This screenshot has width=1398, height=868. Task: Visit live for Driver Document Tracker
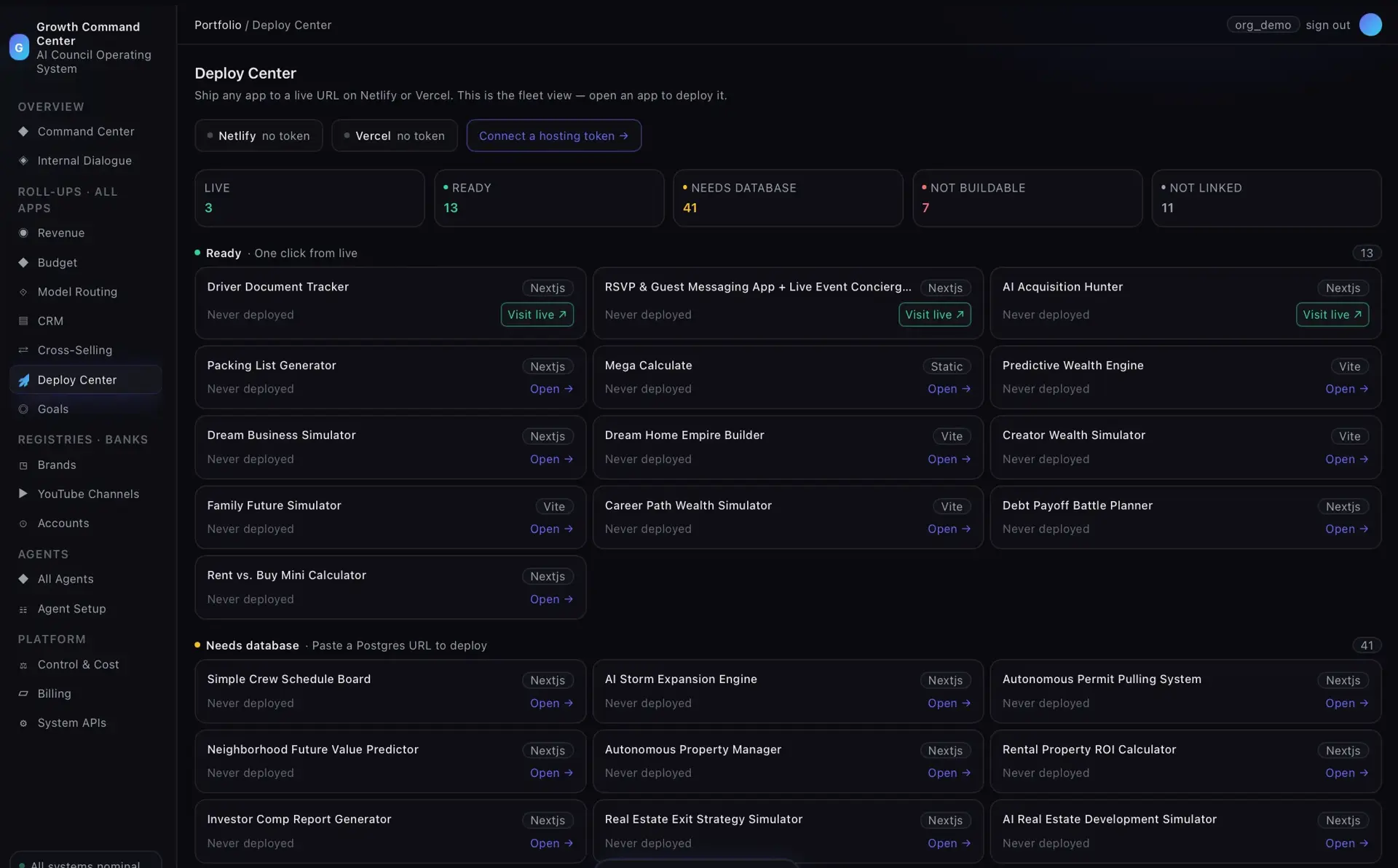(537, 315)
